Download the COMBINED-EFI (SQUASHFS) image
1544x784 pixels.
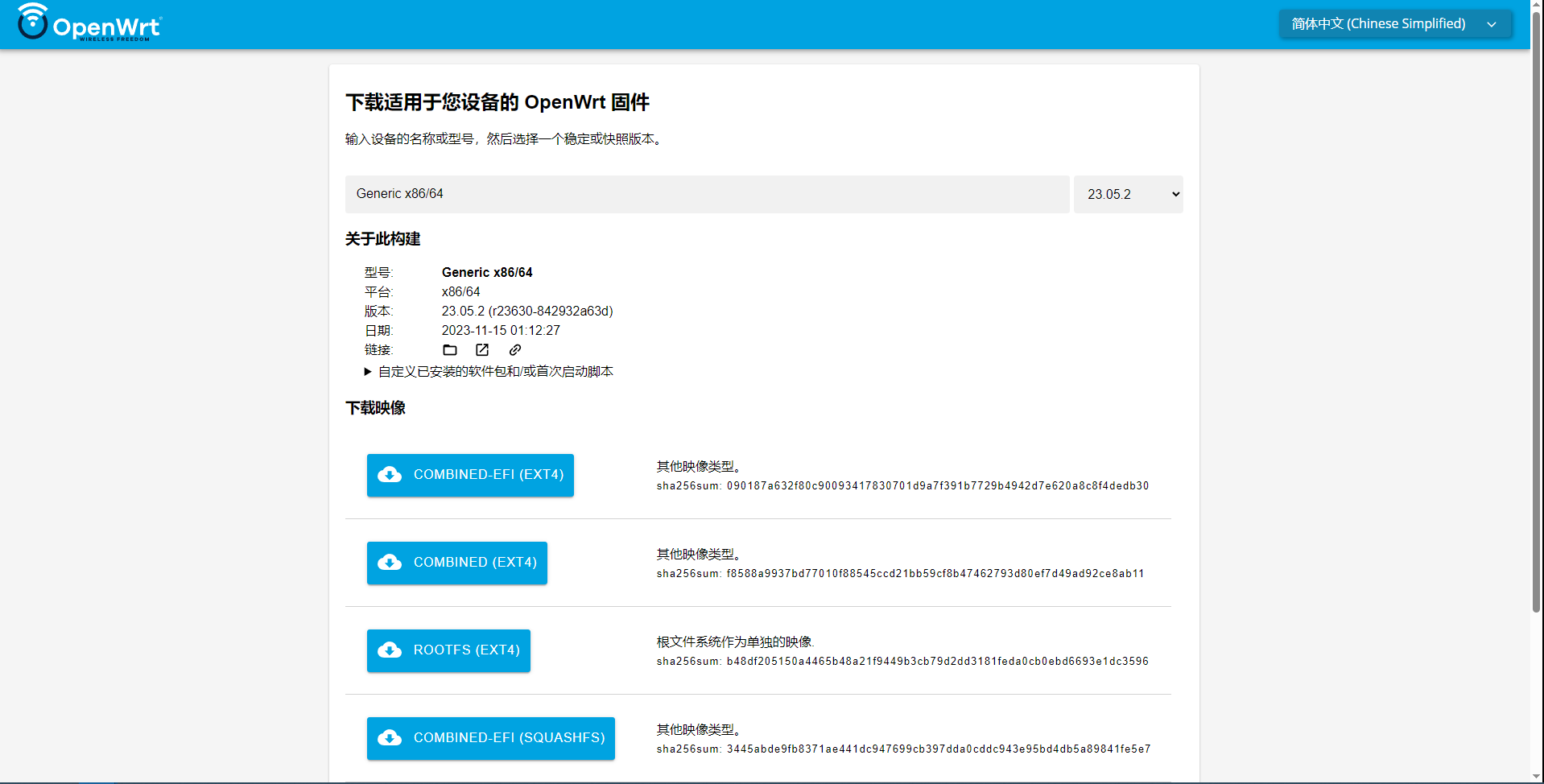tap(490, 738)
